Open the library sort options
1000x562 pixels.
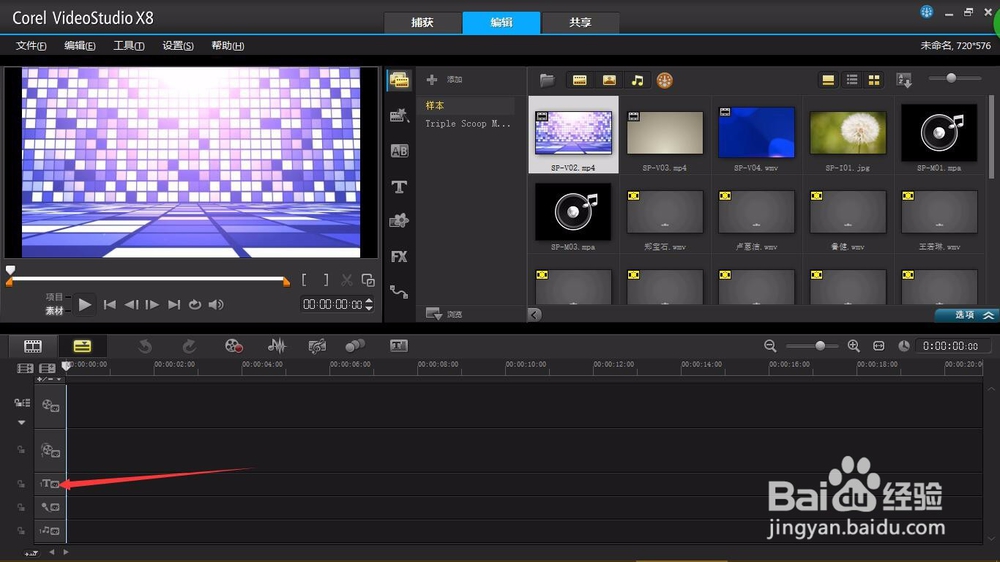[904, 80]
